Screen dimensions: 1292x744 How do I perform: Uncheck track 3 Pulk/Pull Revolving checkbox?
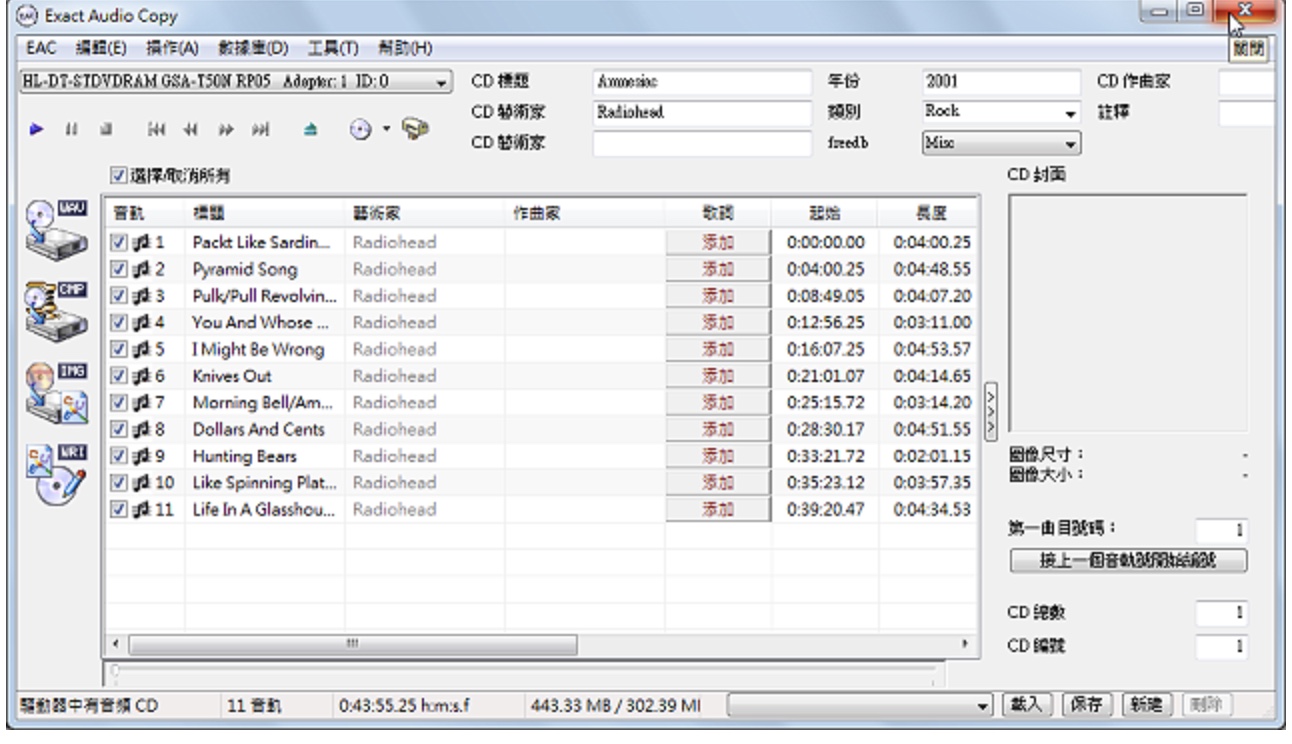119,295
